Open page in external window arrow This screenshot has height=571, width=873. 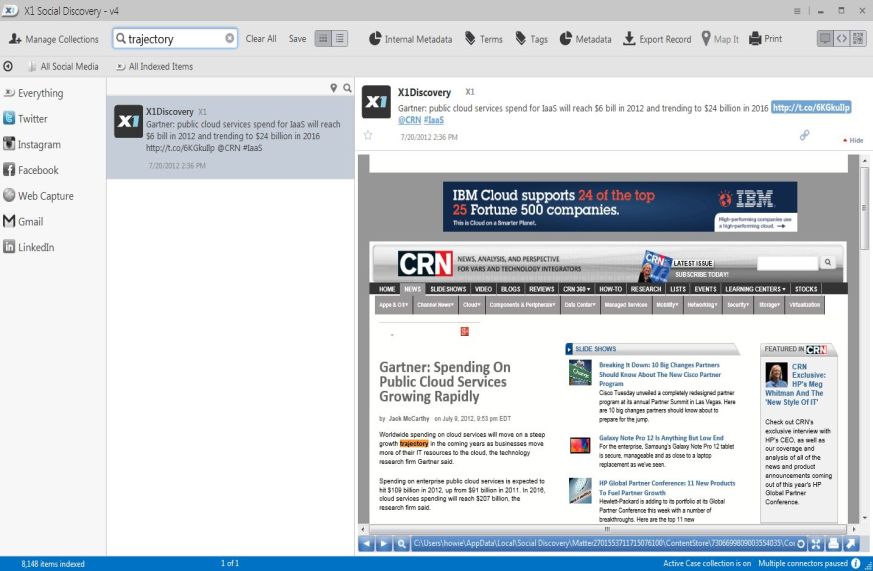coord(851,544)
